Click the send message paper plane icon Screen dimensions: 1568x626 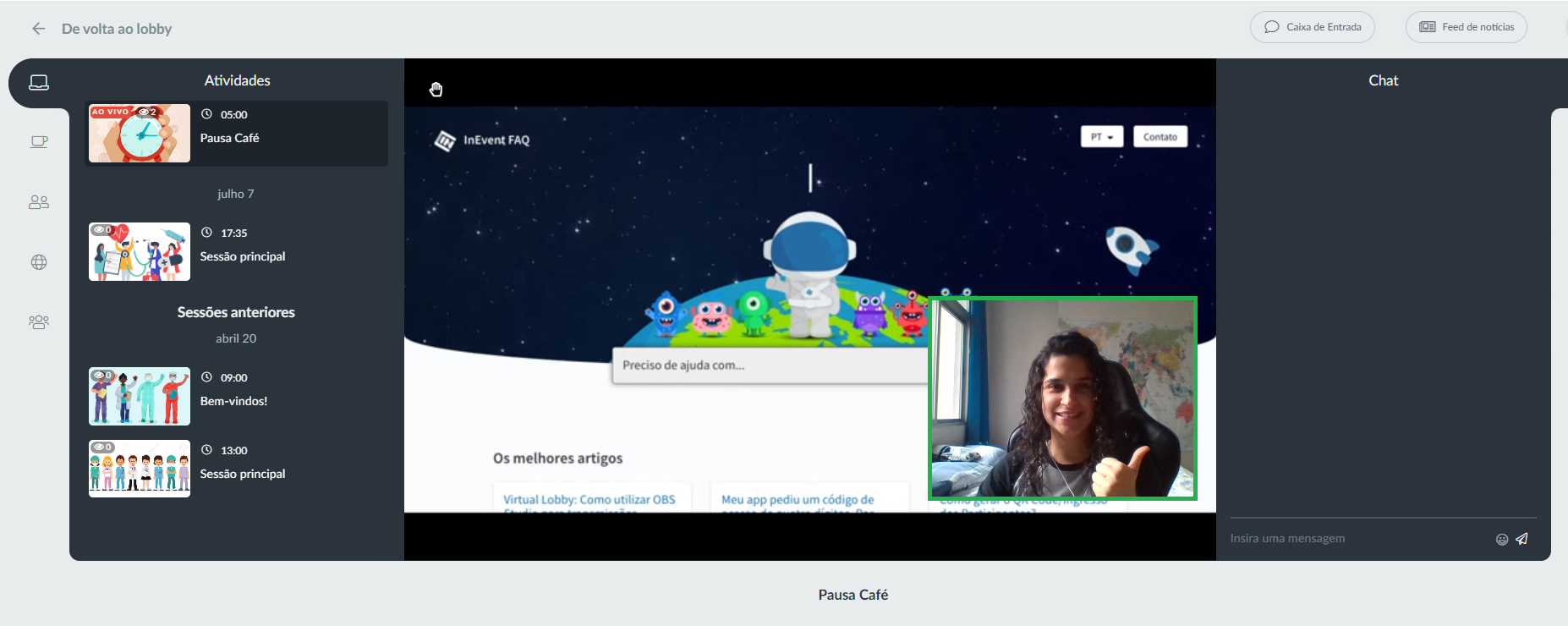click(1521, 539)
